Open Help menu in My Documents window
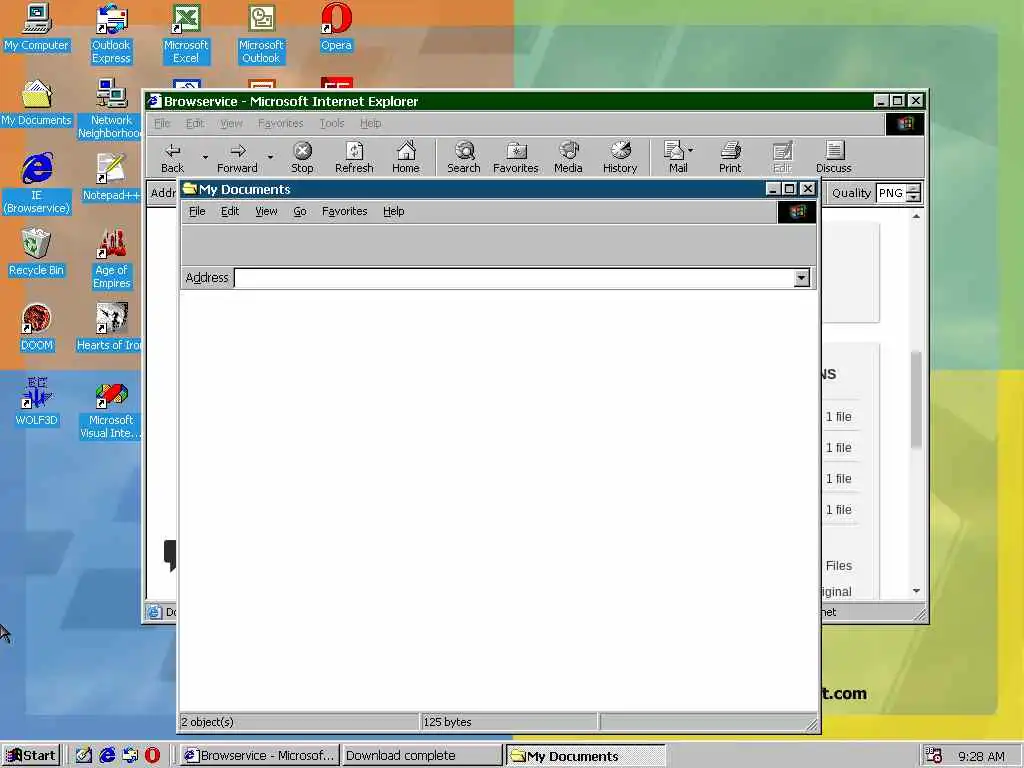 [394, 212]
